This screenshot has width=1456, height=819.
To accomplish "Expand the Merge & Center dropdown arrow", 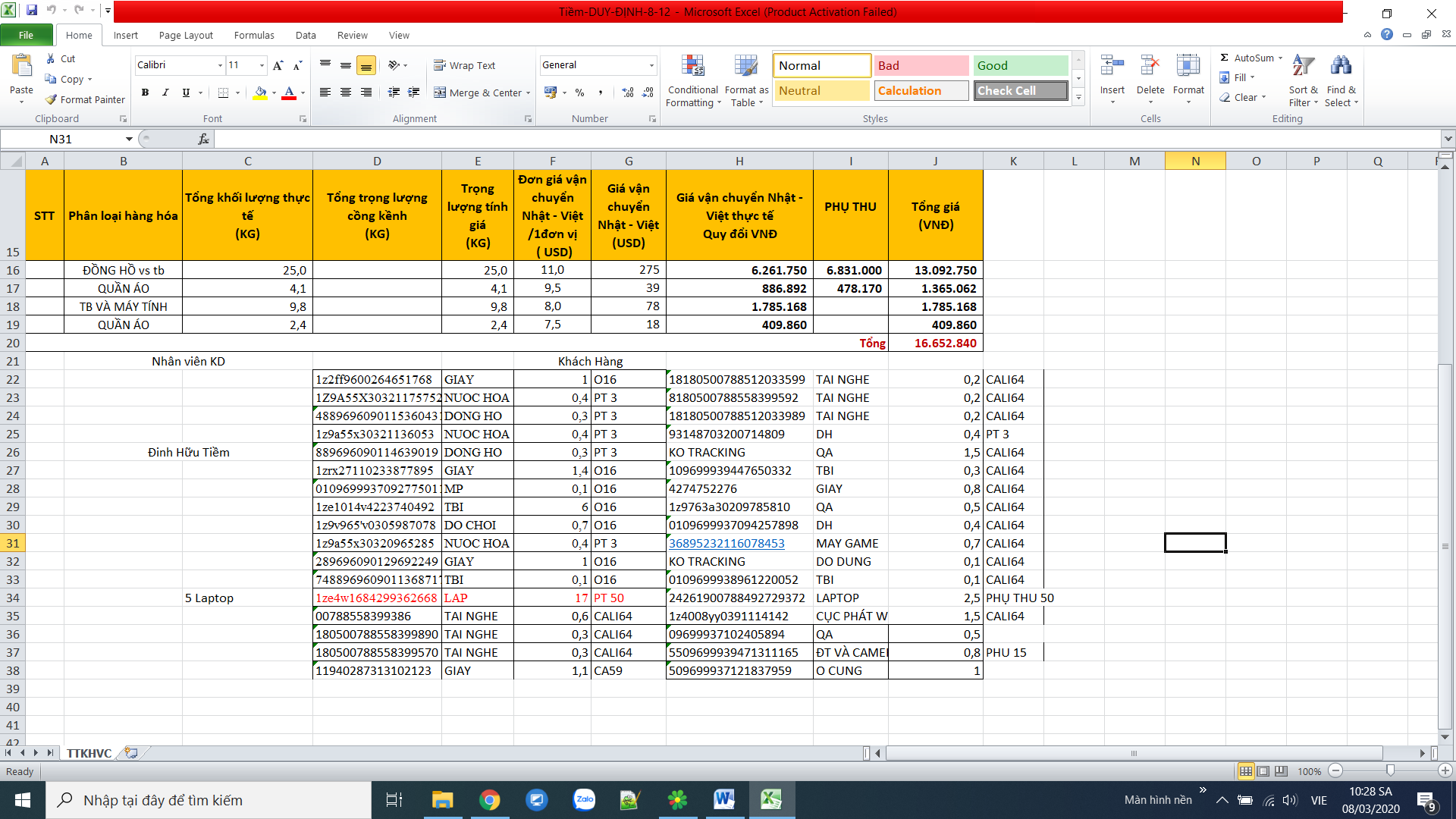I will tap(529, 93).
